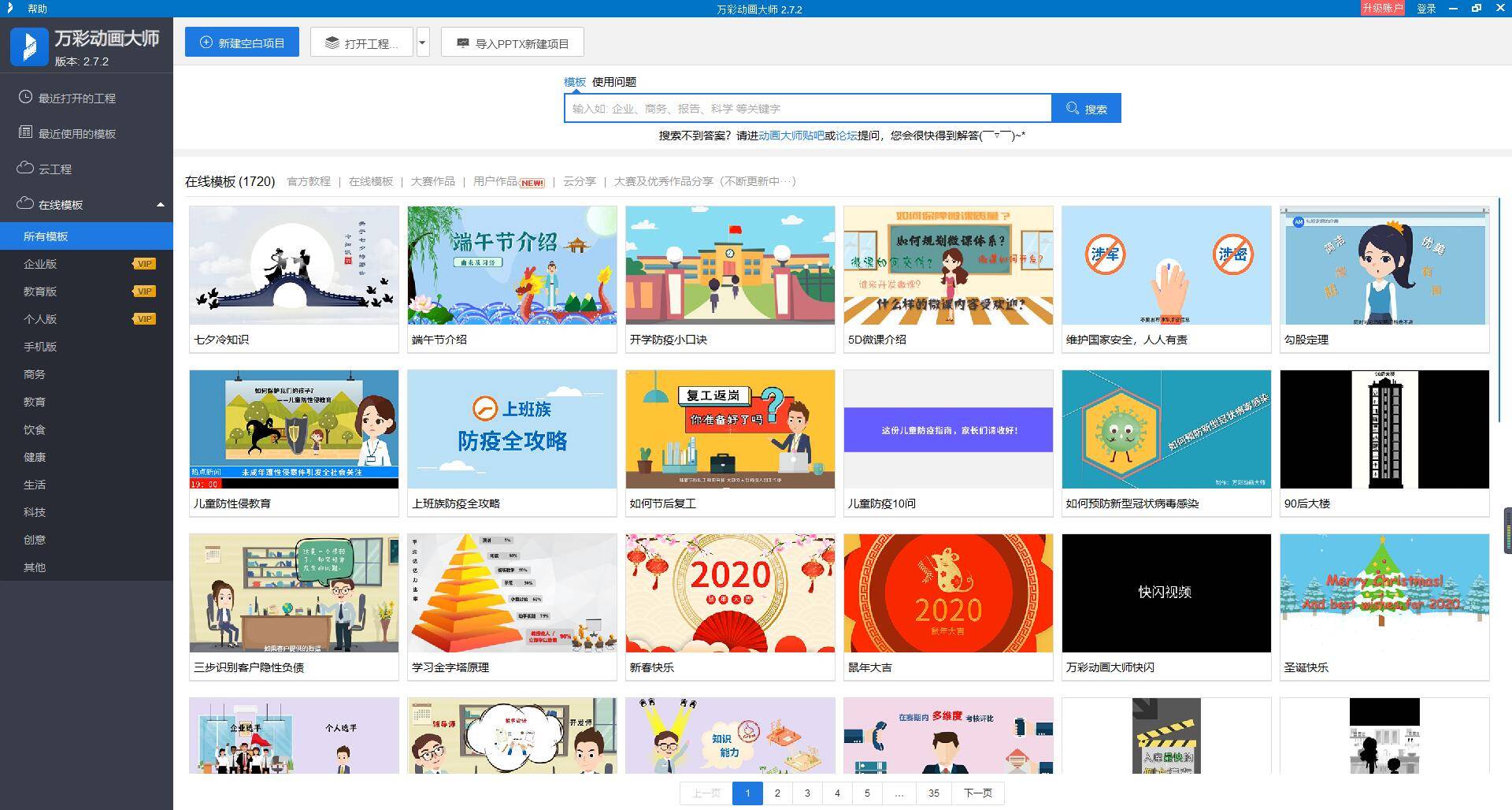1512x810 pixels.
Task: Click the 万彩动画大师 logo icon
Action: tap(29, 46)
